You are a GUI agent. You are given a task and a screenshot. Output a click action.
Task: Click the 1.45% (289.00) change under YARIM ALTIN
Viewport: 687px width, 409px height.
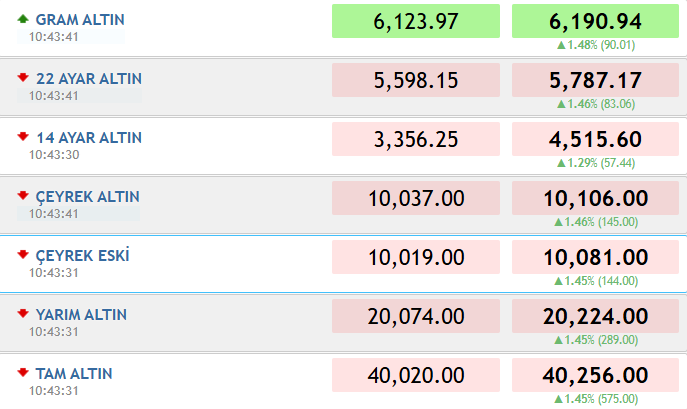click(x=596, y=340)
